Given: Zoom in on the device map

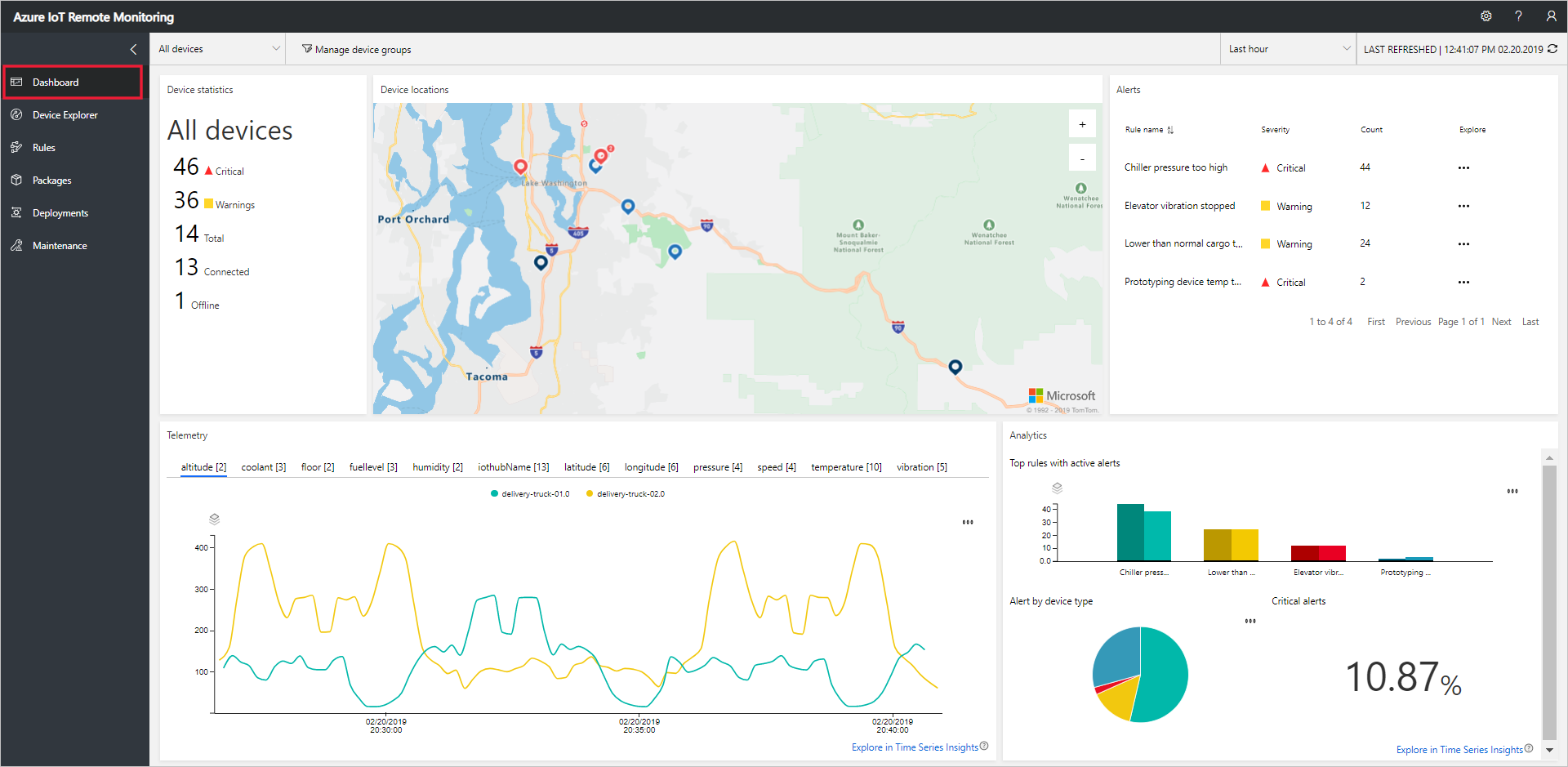Looking at the screenshot, I should [1082, 124].
